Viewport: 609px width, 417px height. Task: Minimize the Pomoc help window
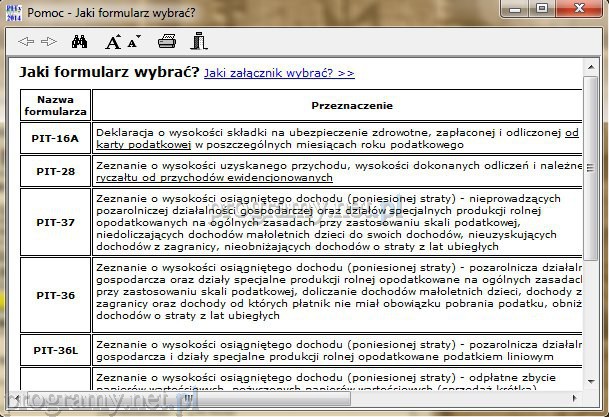516,9
